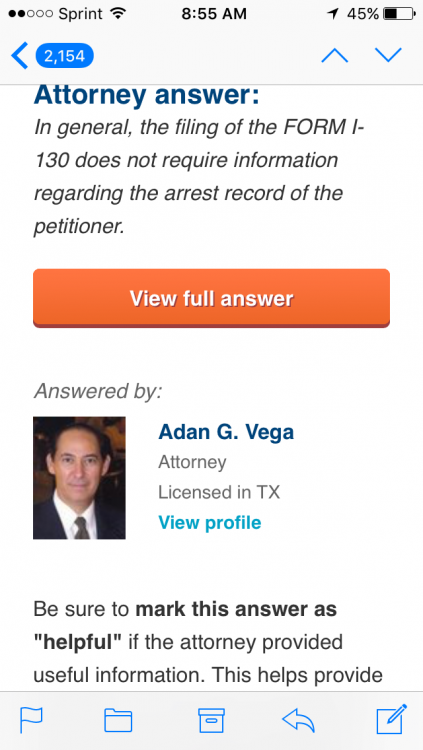
Task: Open the 2,154 unread mailbox badge
Action: (x=64, y=56)
